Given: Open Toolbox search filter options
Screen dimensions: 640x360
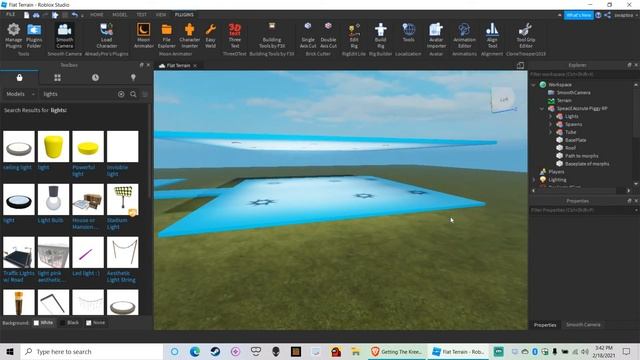Looking at the screenshot, I should [x=145, y=94].
